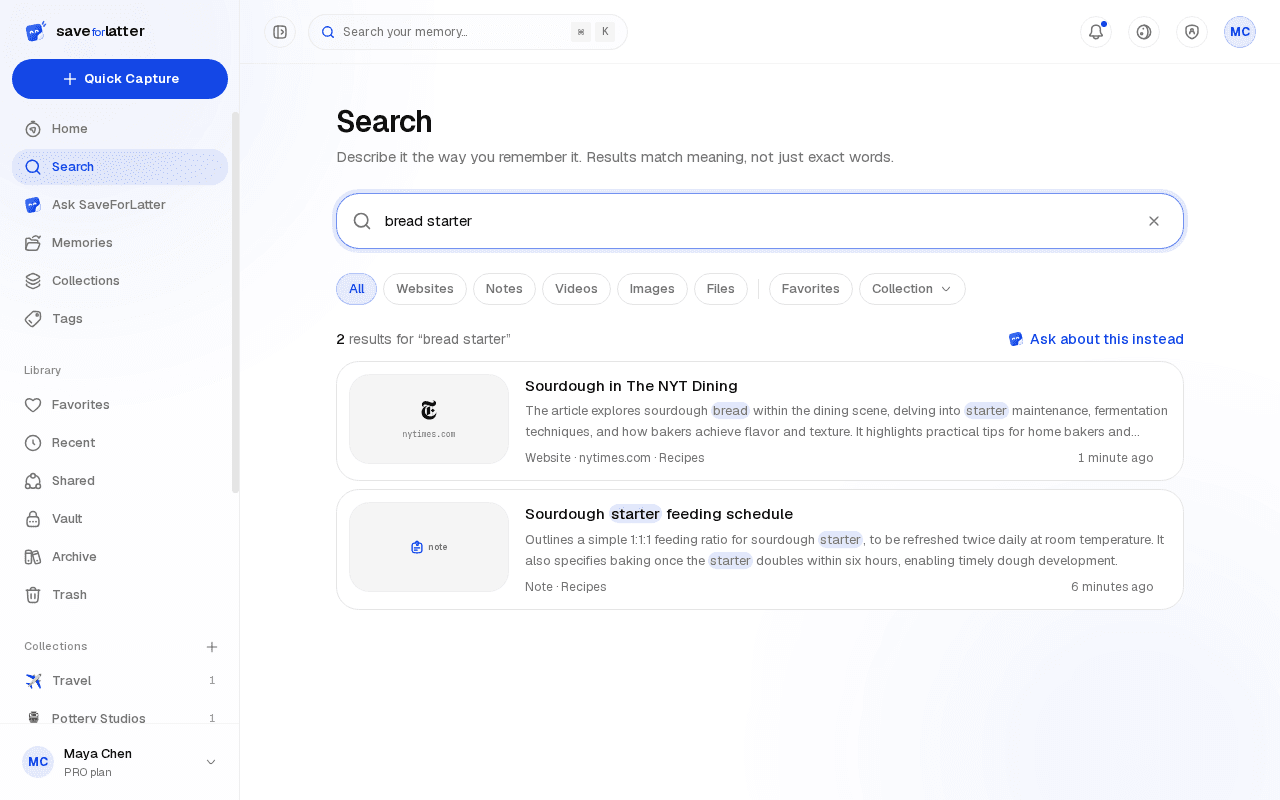
Task: Open Shared library section
Action: click(x=120, y=481)
